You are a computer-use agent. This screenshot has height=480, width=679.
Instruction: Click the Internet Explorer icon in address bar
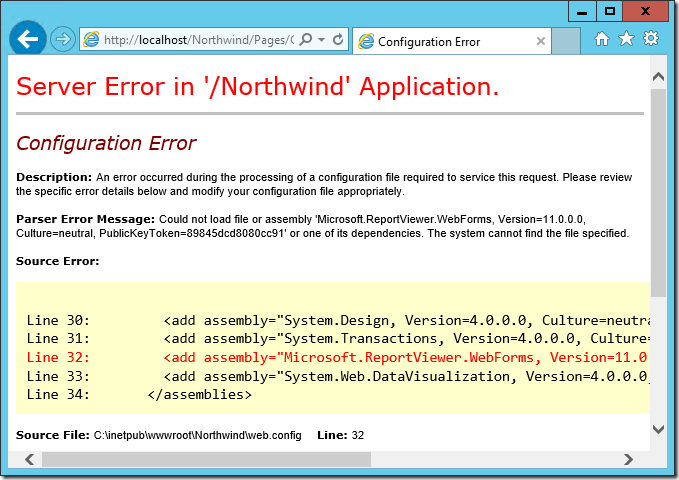tap(91, 39)
